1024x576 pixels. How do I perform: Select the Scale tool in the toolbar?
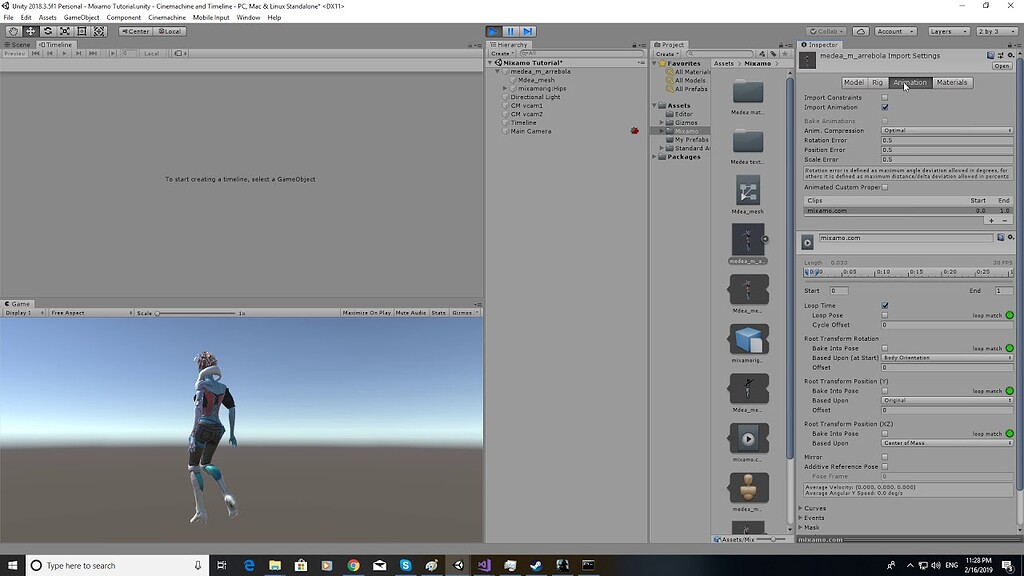(64, 31)
